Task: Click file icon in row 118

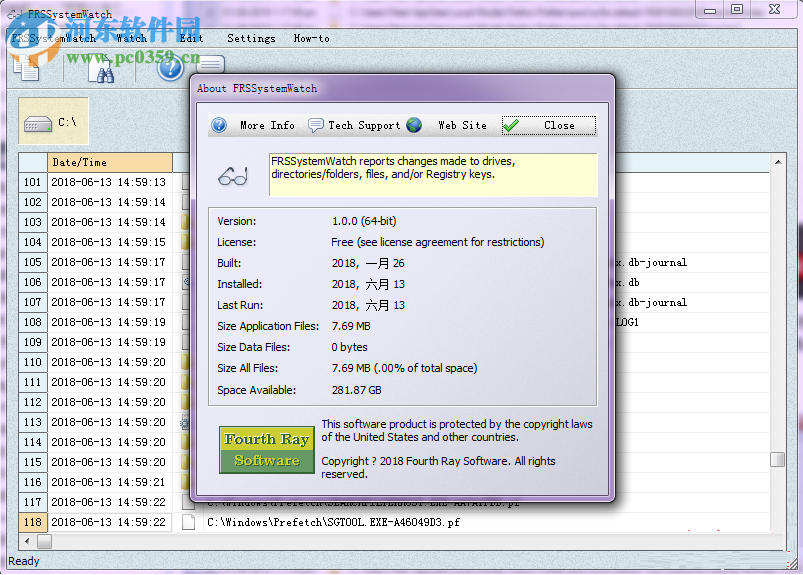Action: click(188, 522)
